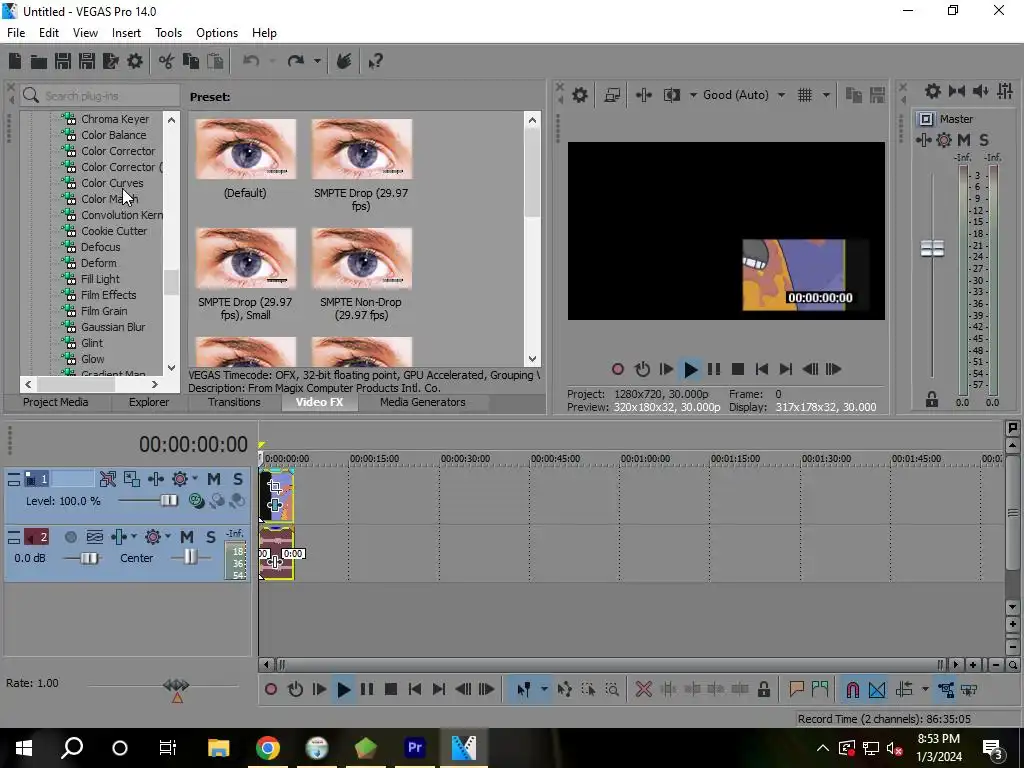1024x768 pixels.
Task: Toggle loop playback in timeline transport
Action: tap(295, 689)
